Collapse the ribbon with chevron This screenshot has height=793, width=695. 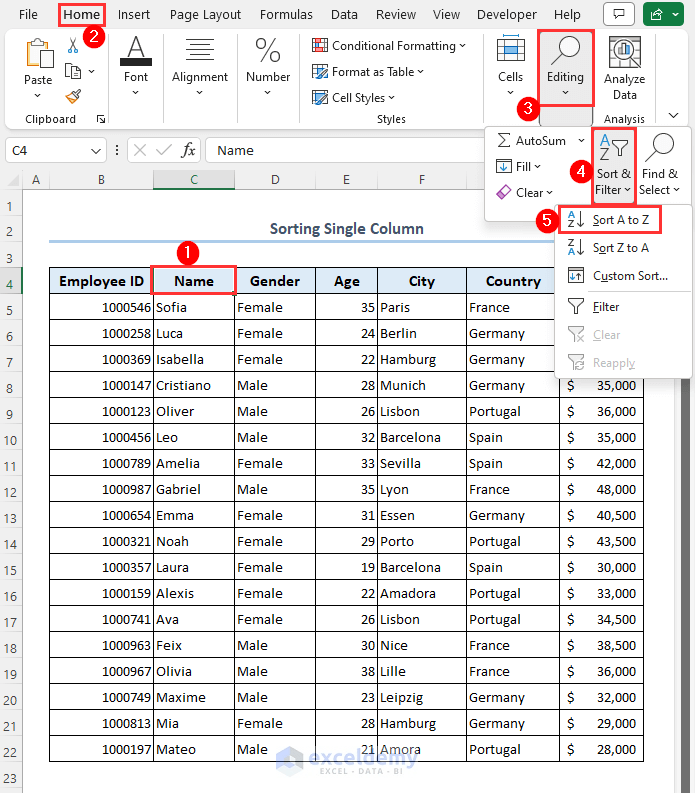(673, 115)
